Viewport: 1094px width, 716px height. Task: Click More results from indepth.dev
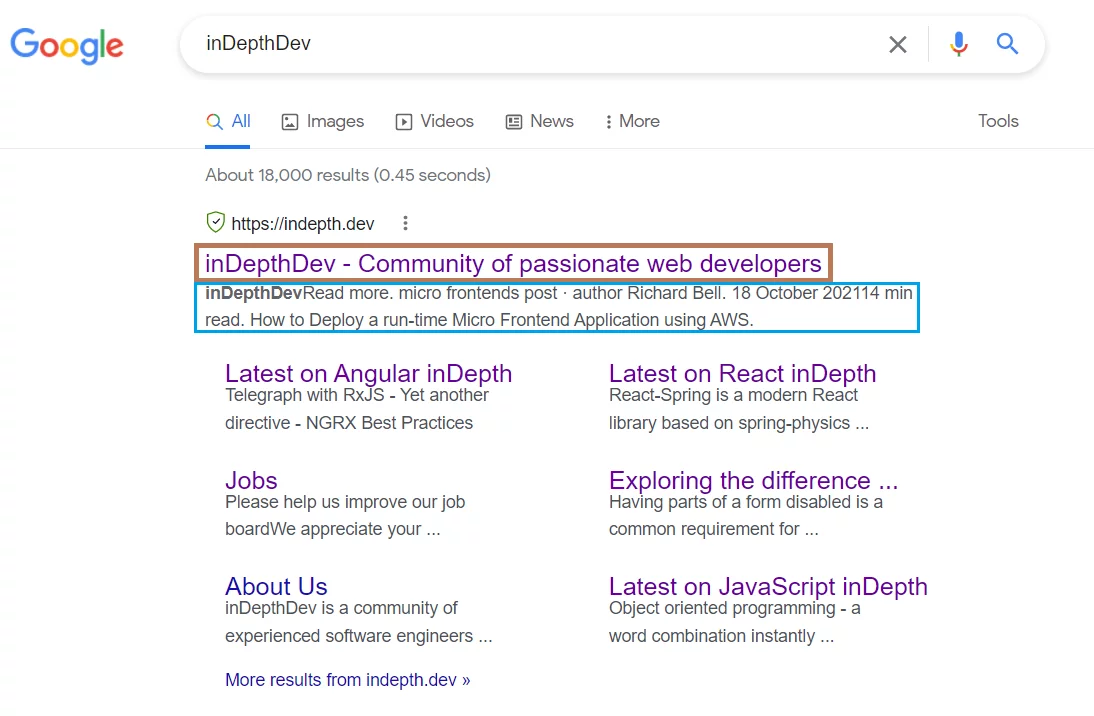click(x=347, y=680)
